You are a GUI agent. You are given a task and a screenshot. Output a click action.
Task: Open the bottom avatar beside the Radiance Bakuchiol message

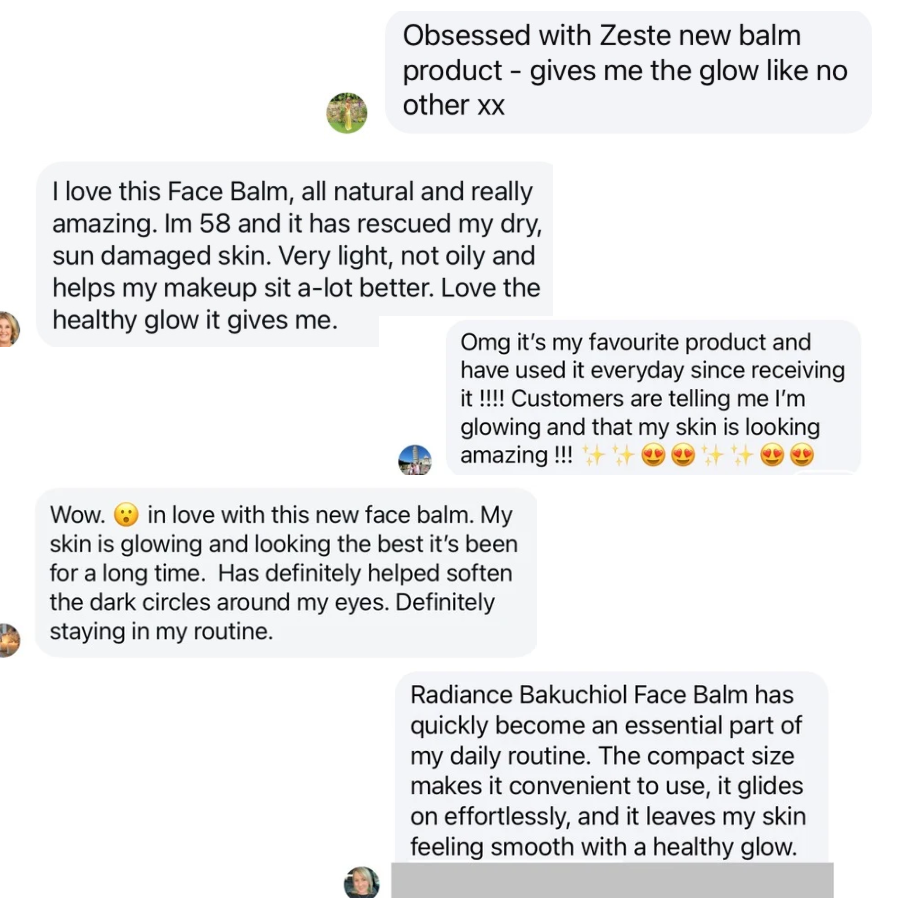coord(362,882)
